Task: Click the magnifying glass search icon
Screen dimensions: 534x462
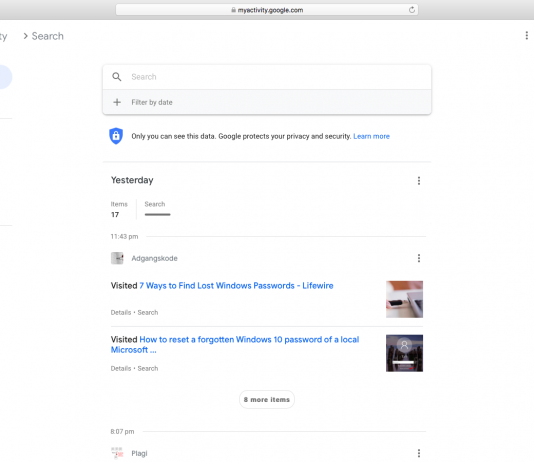Action: pyautogui.click(x=117, y=77)
